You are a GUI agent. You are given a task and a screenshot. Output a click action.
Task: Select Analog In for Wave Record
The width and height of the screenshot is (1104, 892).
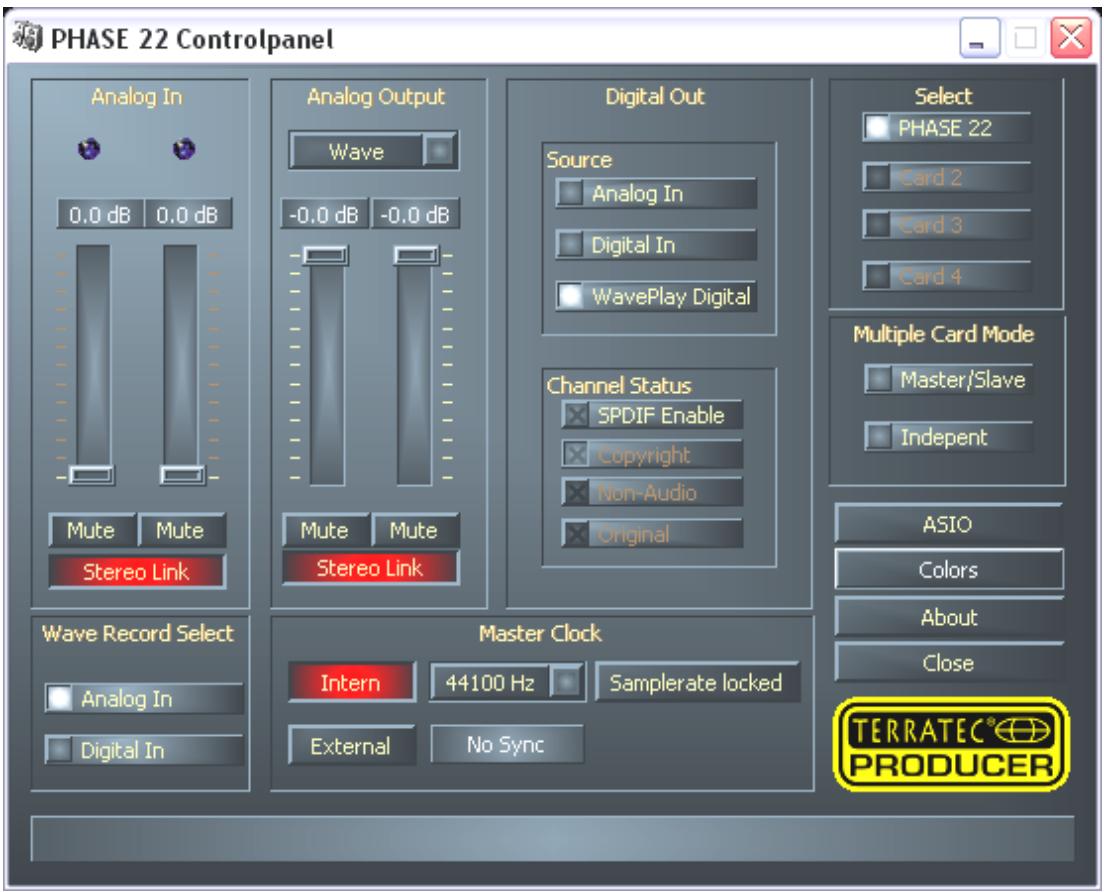[x=144, y=698]
